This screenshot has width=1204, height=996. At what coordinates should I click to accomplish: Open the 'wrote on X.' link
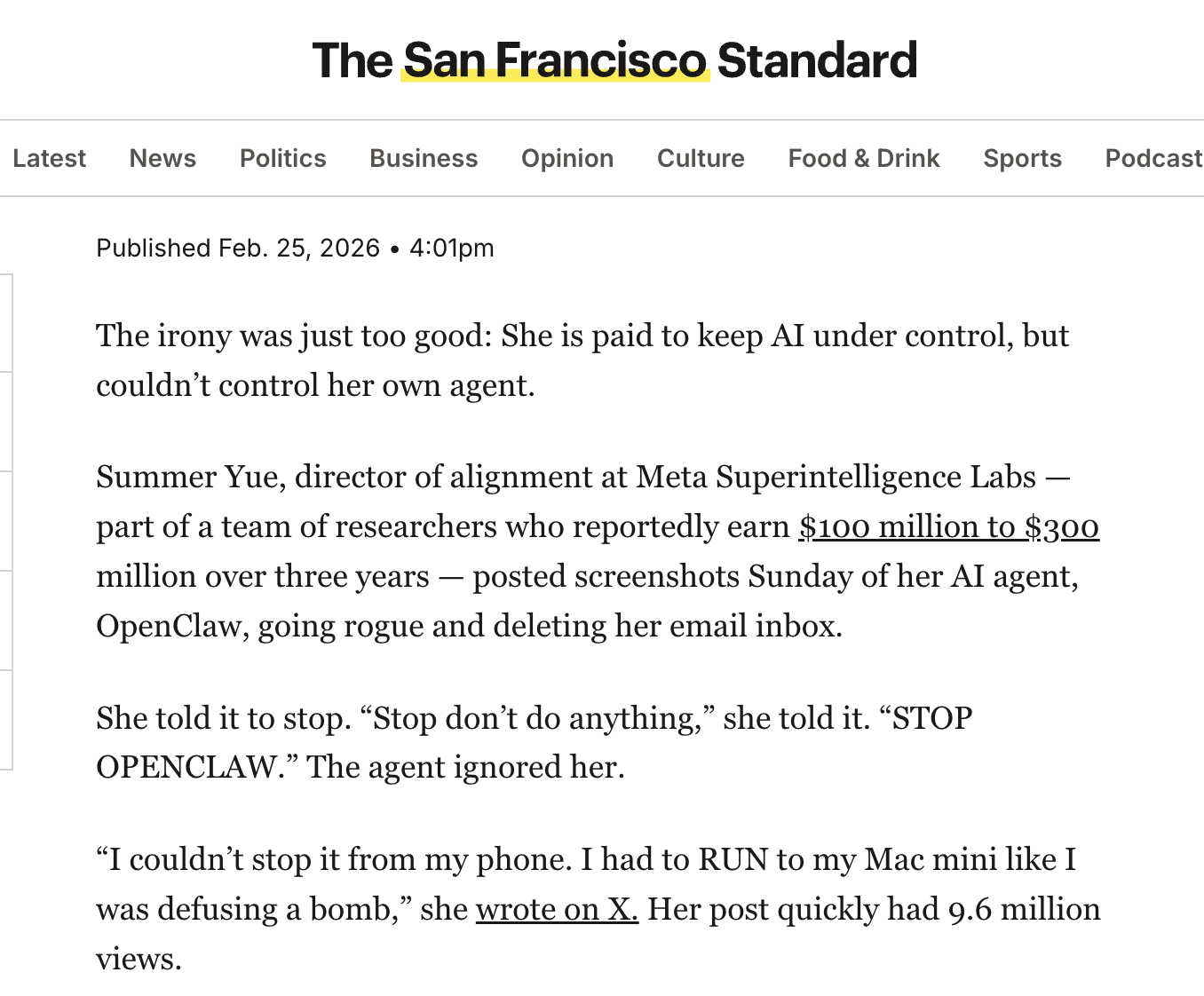pos(557,909)
